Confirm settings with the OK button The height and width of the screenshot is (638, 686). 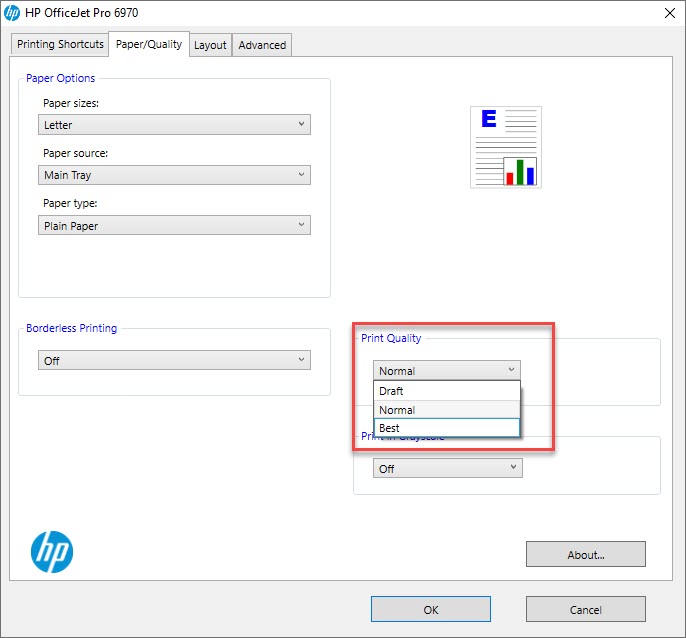pyautogui.click(x=430, y=609)
